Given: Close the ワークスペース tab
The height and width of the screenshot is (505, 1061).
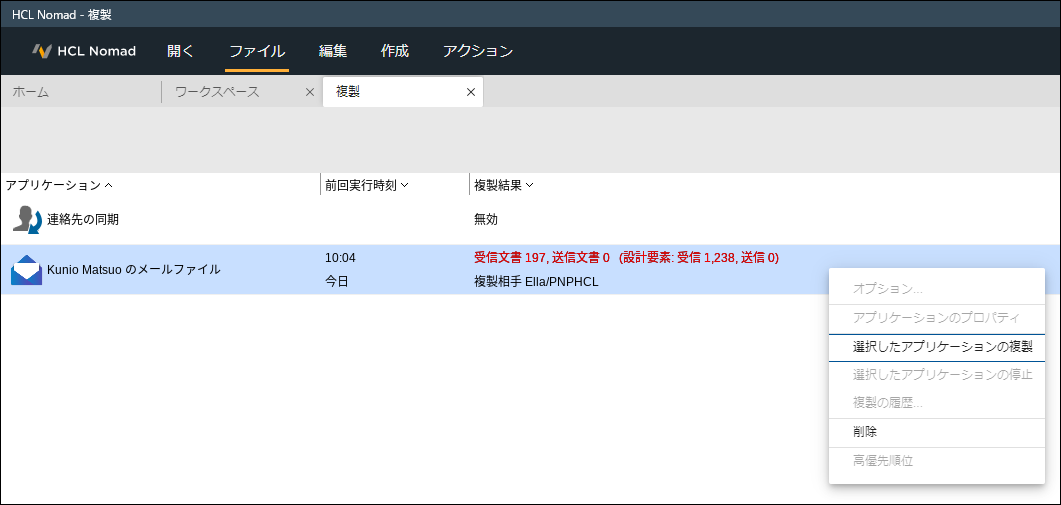Looking at the screenshot, I should 310,92.
